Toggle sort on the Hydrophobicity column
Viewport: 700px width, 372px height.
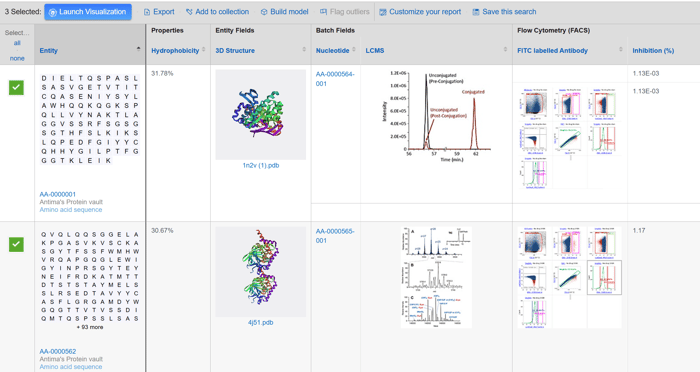tap(204, 49)
